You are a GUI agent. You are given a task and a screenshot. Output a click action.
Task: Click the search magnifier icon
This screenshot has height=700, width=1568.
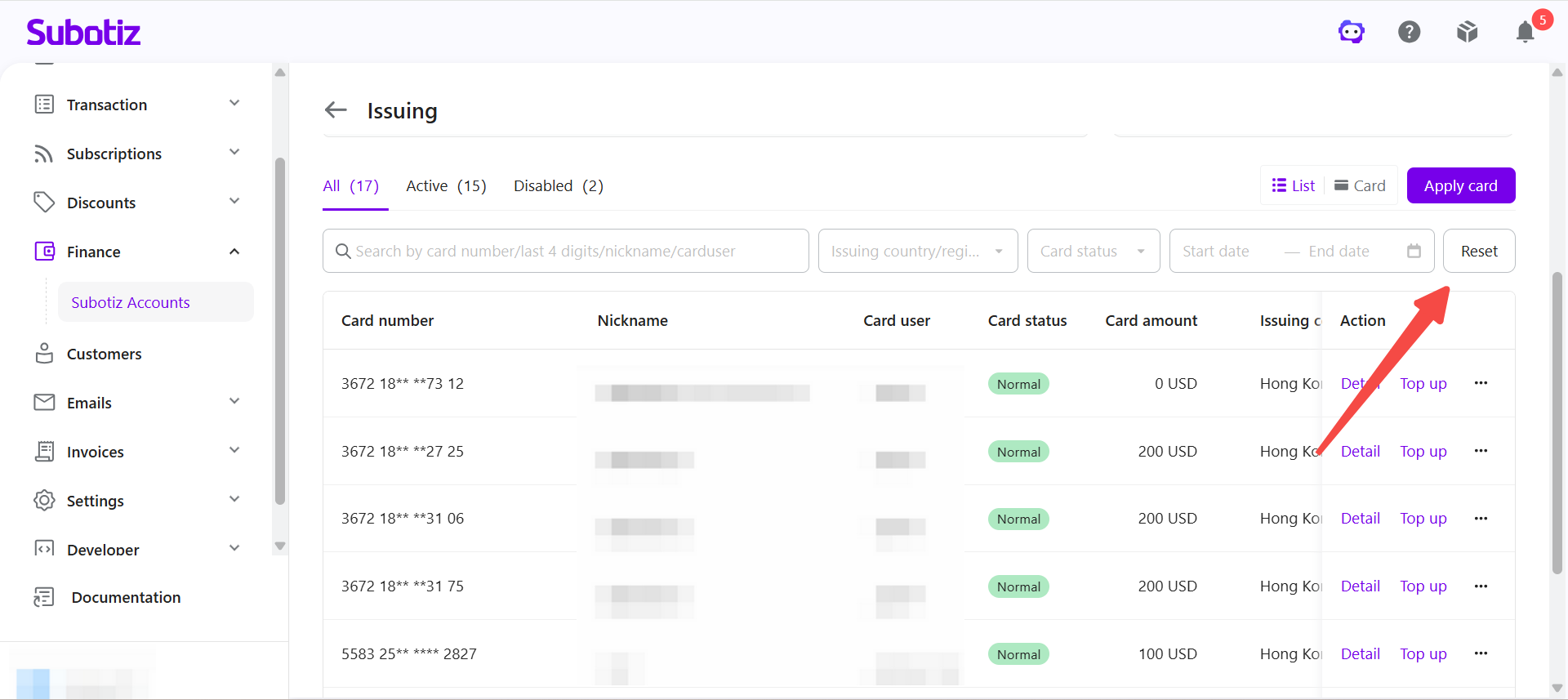pos(344,251)
